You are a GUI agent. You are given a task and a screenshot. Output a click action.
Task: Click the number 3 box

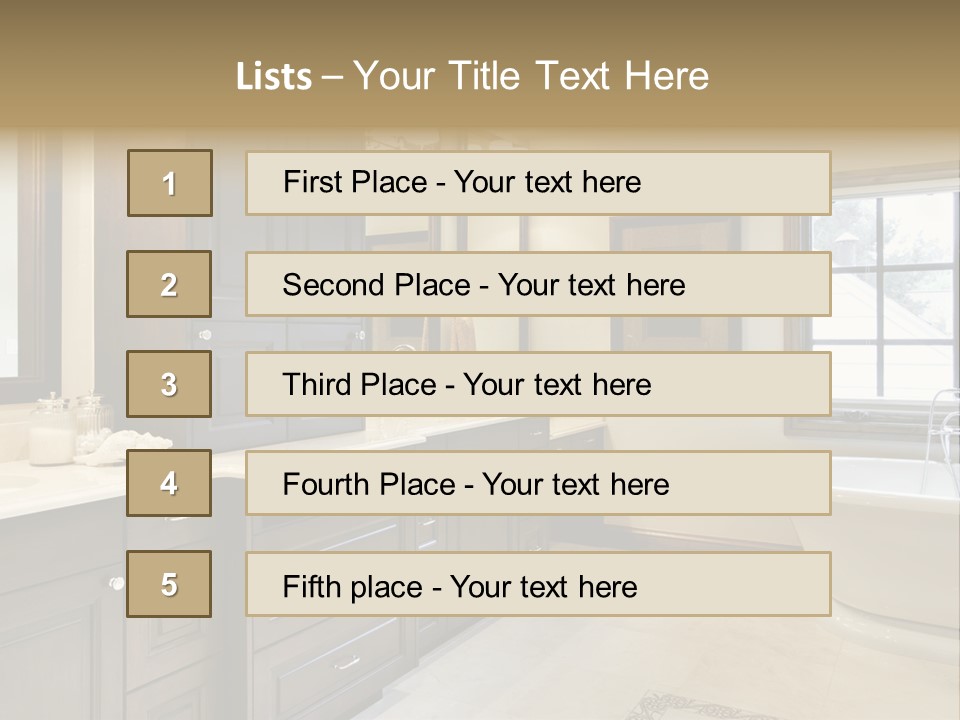coord(169,384)
